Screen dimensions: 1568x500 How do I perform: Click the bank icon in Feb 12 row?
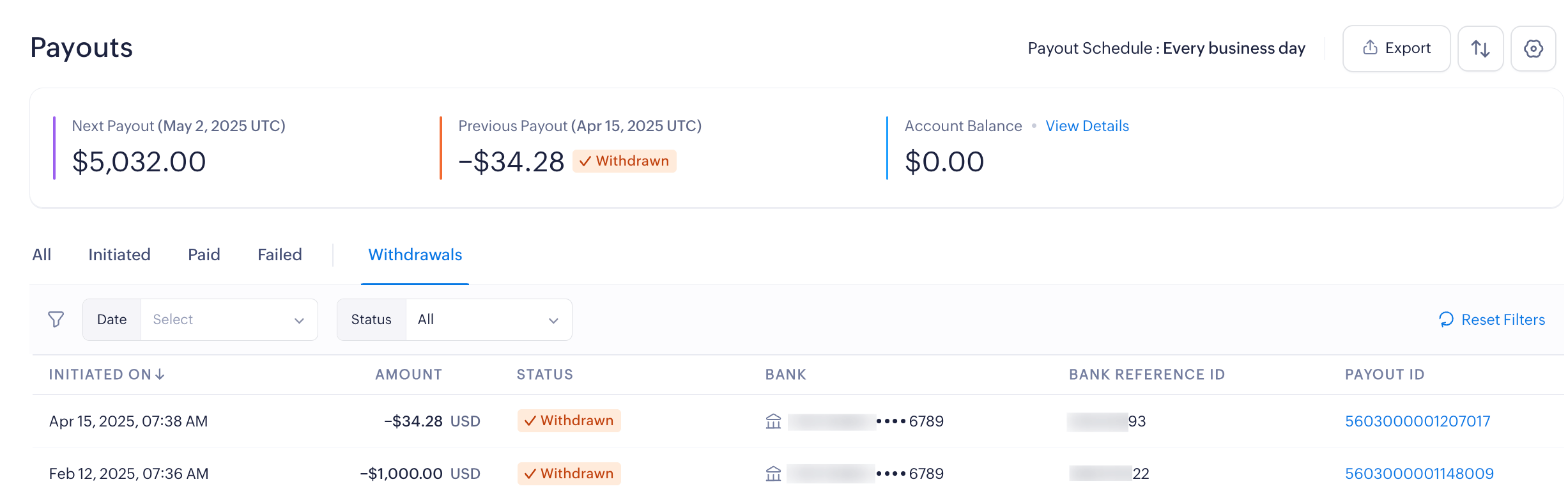click(773, 474)
